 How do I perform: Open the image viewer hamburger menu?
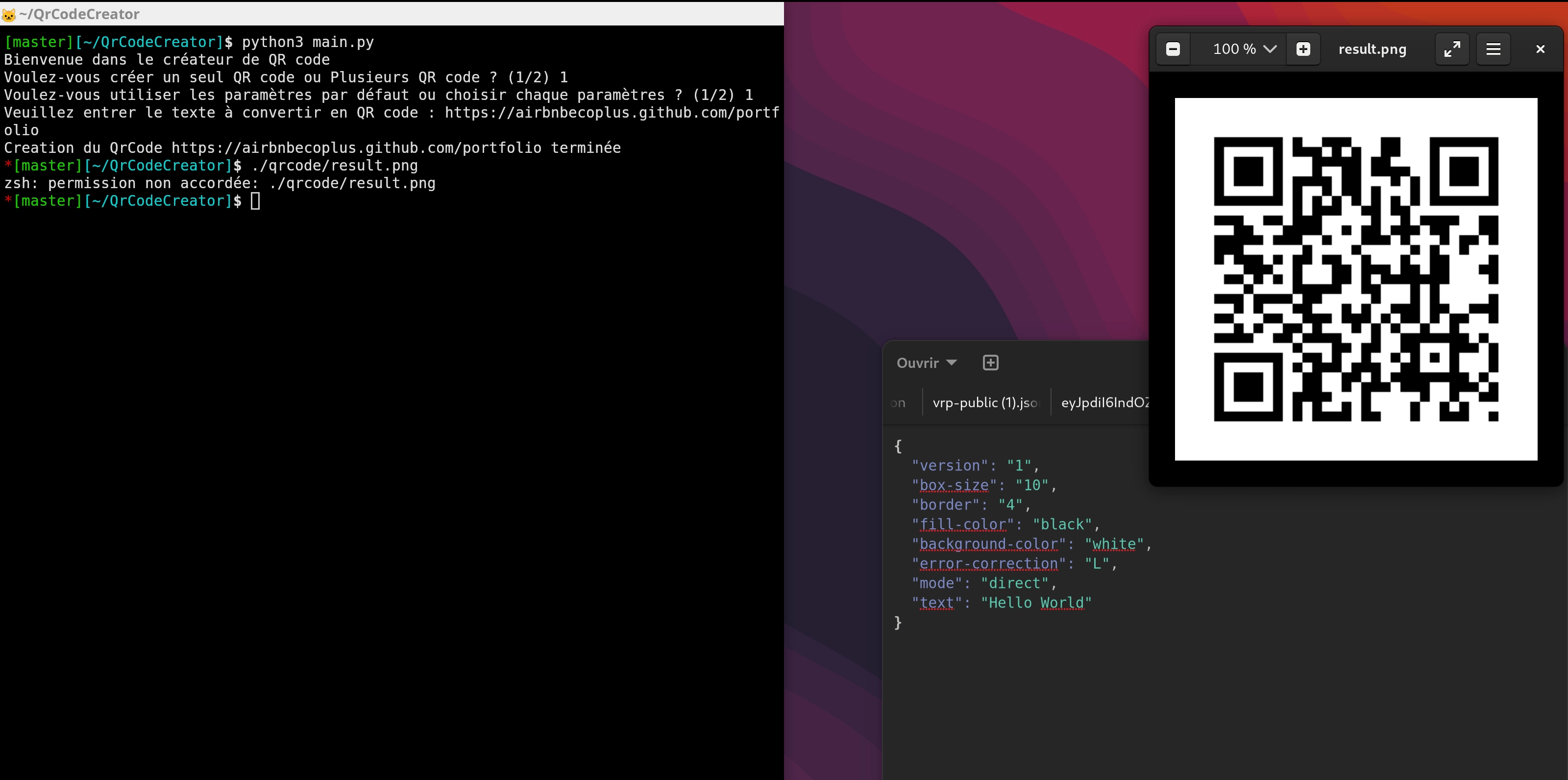[x=1493, y=49]
